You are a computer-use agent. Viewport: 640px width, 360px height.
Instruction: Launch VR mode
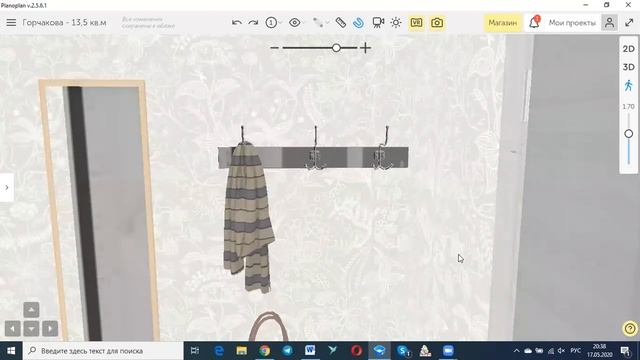pyautogui.click(x=416, y=23)
